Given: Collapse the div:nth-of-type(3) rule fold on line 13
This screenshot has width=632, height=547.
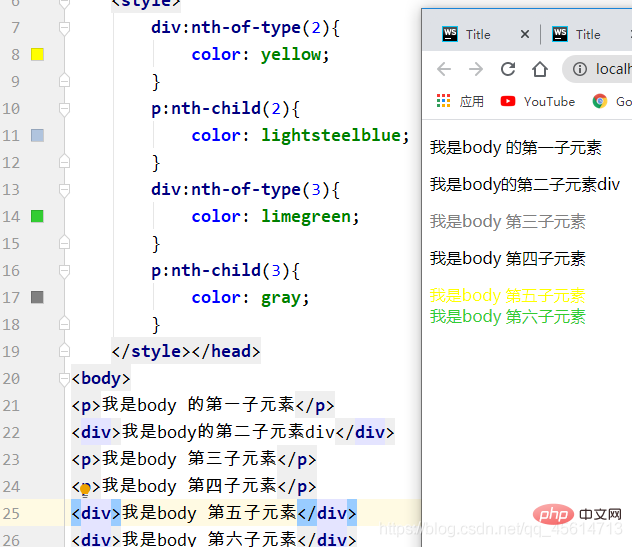Looking at the screenshot, I should [64, 190].
